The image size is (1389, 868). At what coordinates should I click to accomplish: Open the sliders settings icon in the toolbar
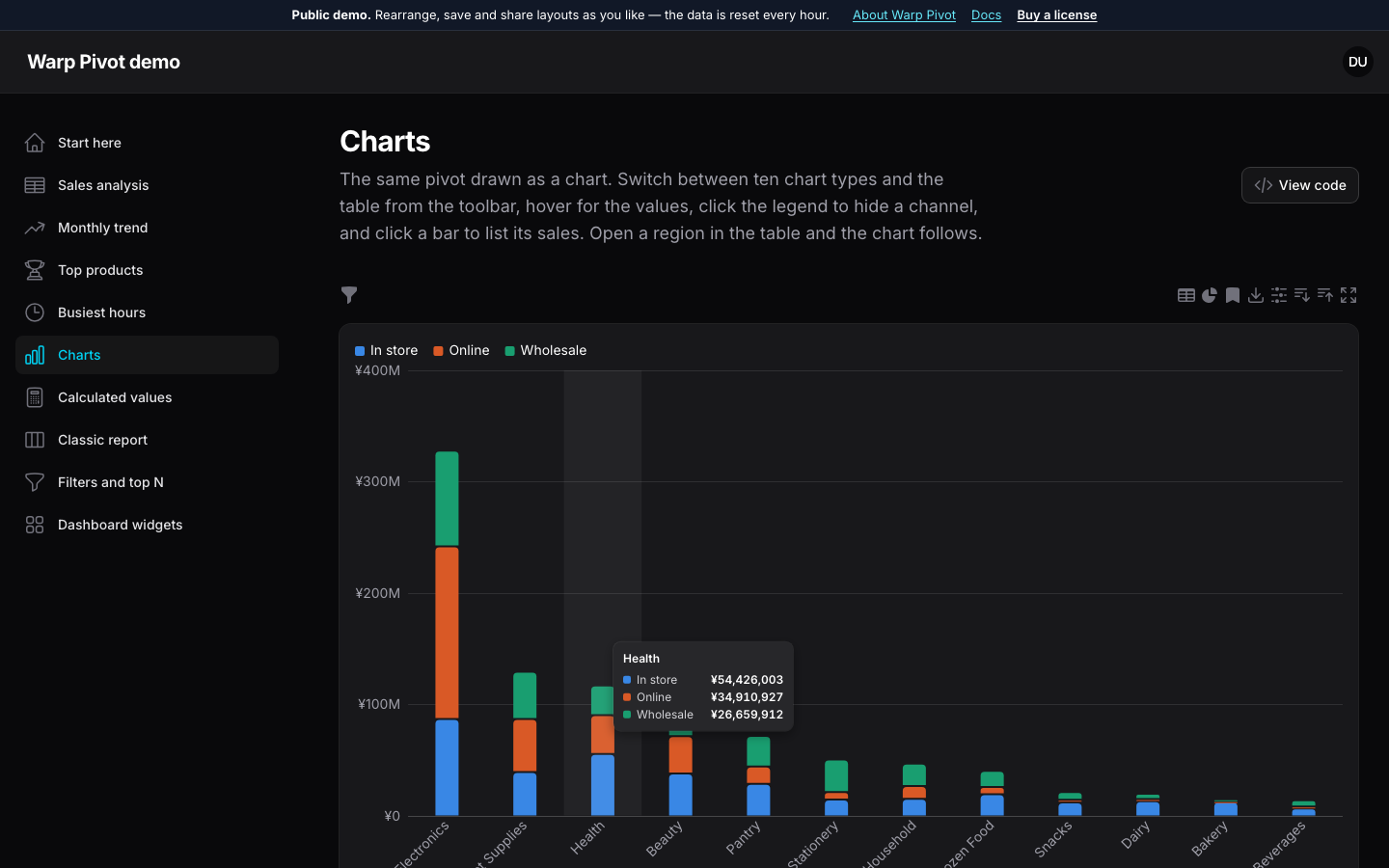(1279, 295)
